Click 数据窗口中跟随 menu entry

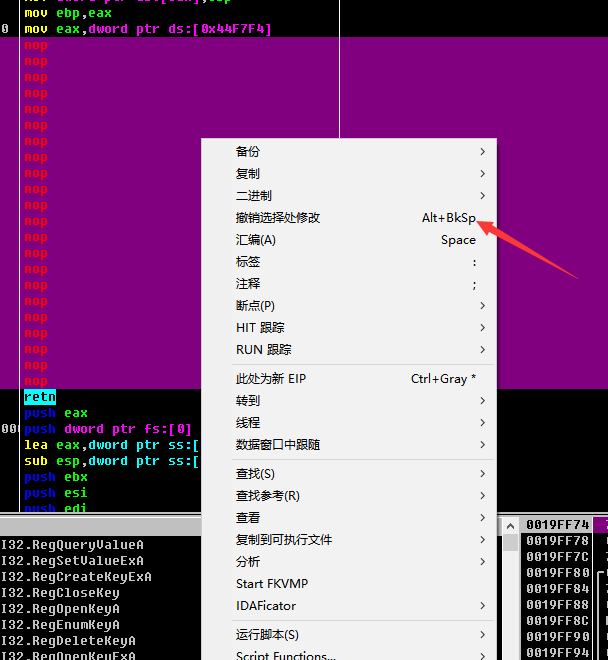277,445
